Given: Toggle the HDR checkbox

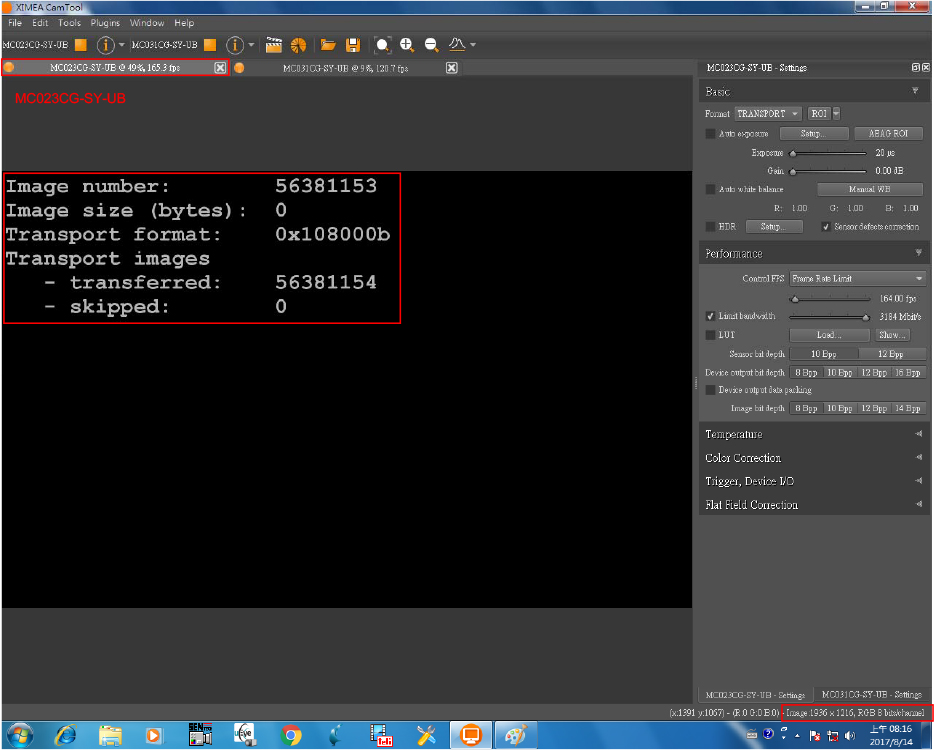Looking at the screenshot, I should click(x=711, y=227).
